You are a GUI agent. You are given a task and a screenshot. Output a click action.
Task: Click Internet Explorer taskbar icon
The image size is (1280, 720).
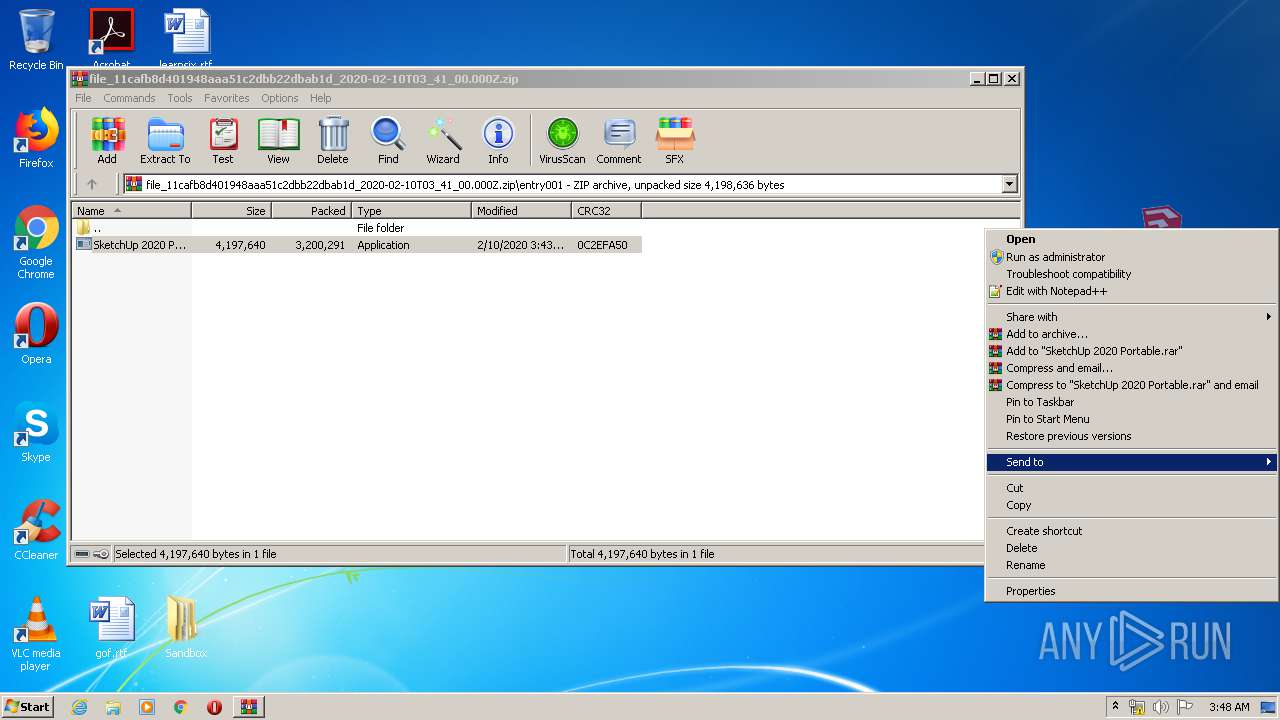[79, 707]
